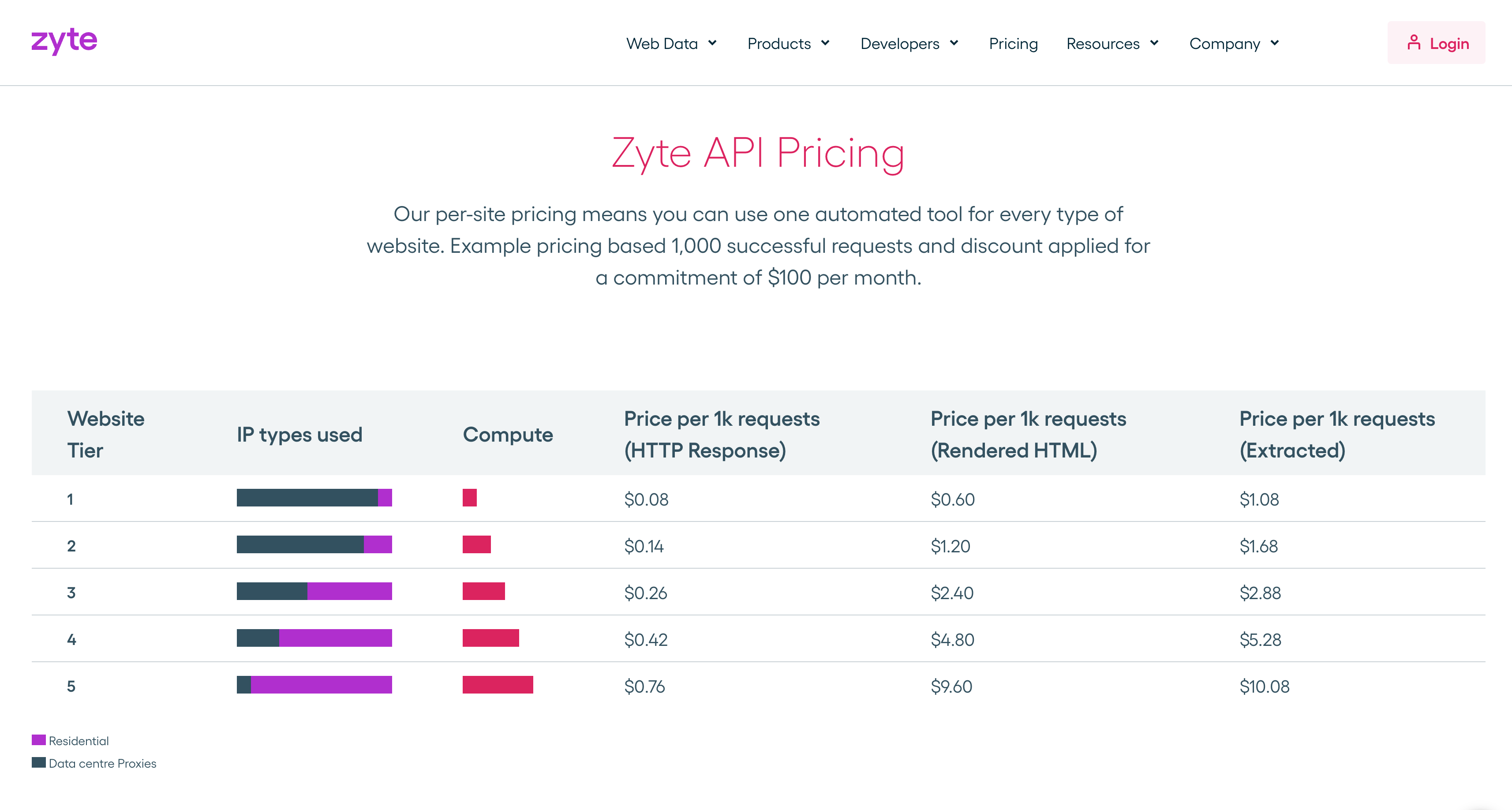Image resolution: width=1512 pixels, height=810 pixels.
Task: Click the Zyte API Pricing heading
Action: [x=756, y=154]
